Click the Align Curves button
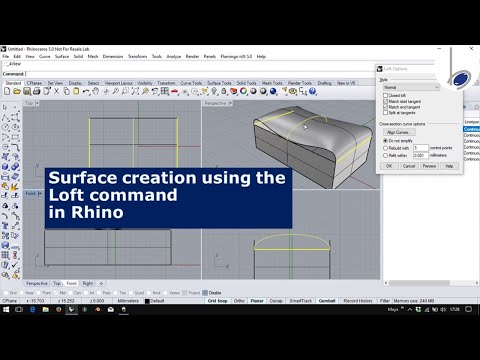 (x=398, y=132)
